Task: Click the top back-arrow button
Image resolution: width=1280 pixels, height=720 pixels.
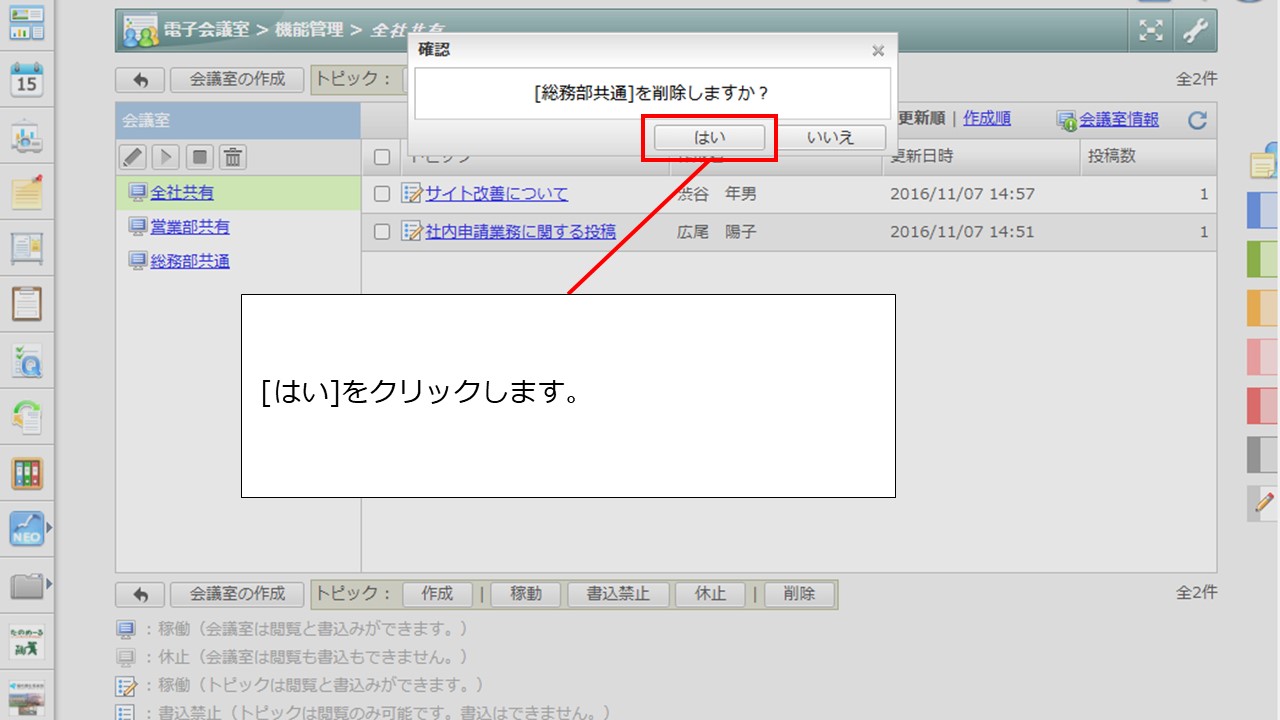Action: 140,80
